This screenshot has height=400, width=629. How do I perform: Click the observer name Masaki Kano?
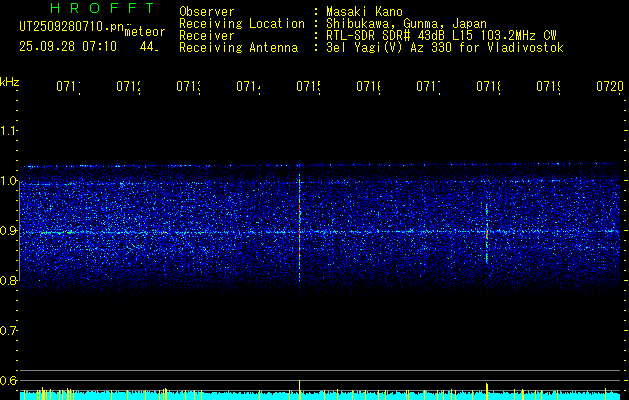tap(364, 11)
